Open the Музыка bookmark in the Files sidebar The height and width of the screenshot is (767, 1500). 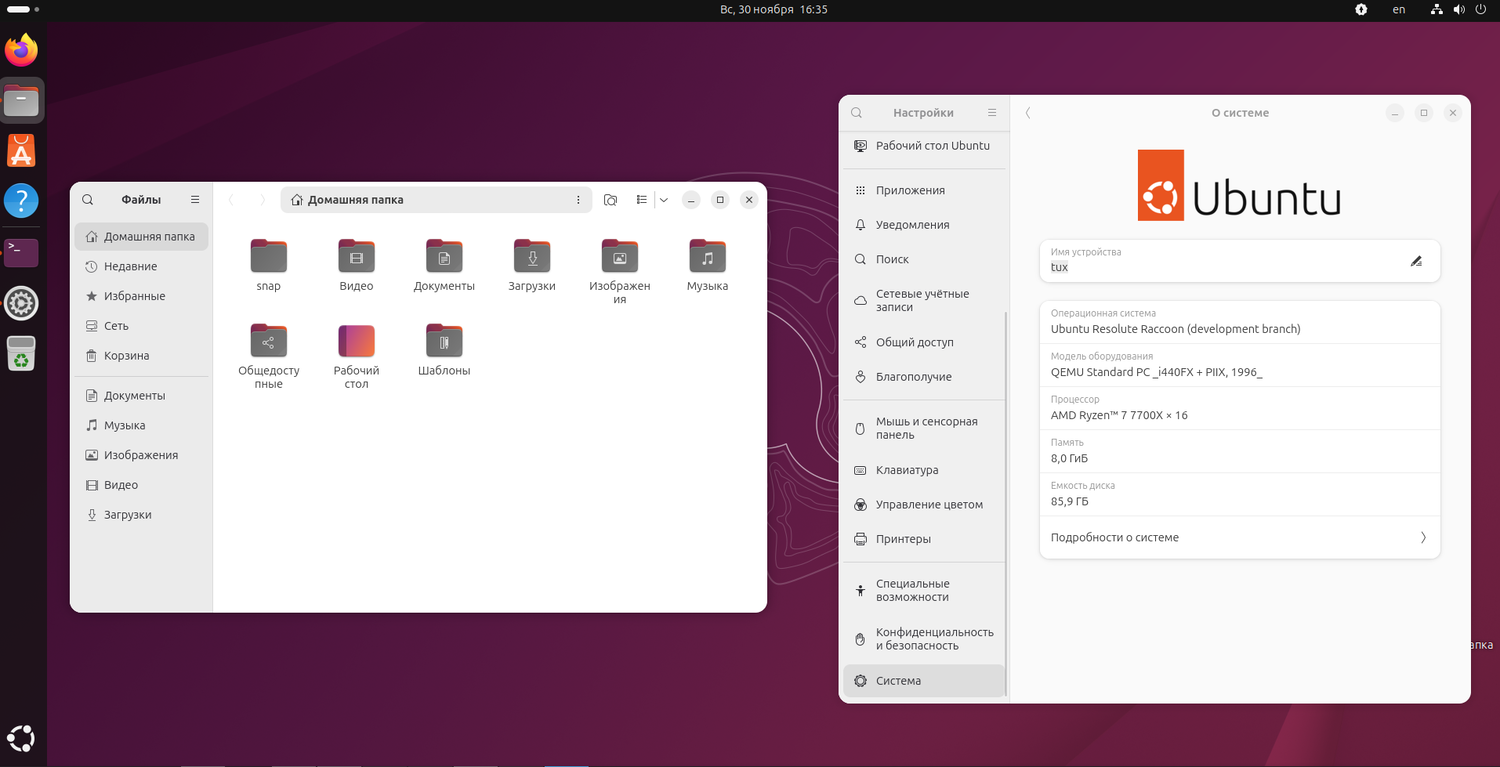click(x=141, y=425)
